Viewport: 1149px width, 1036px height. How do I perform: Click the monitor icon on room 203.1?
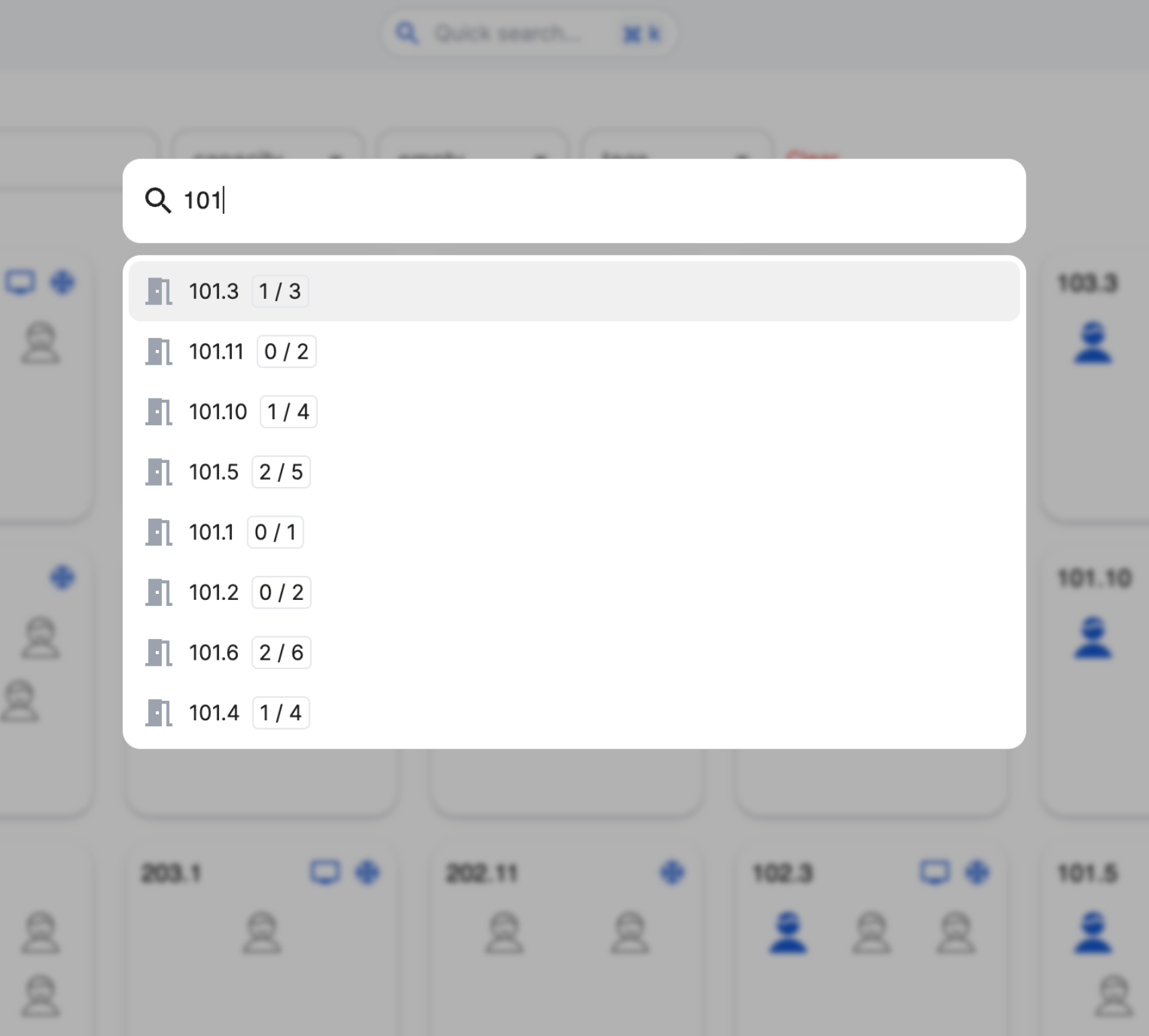point(325,873)
